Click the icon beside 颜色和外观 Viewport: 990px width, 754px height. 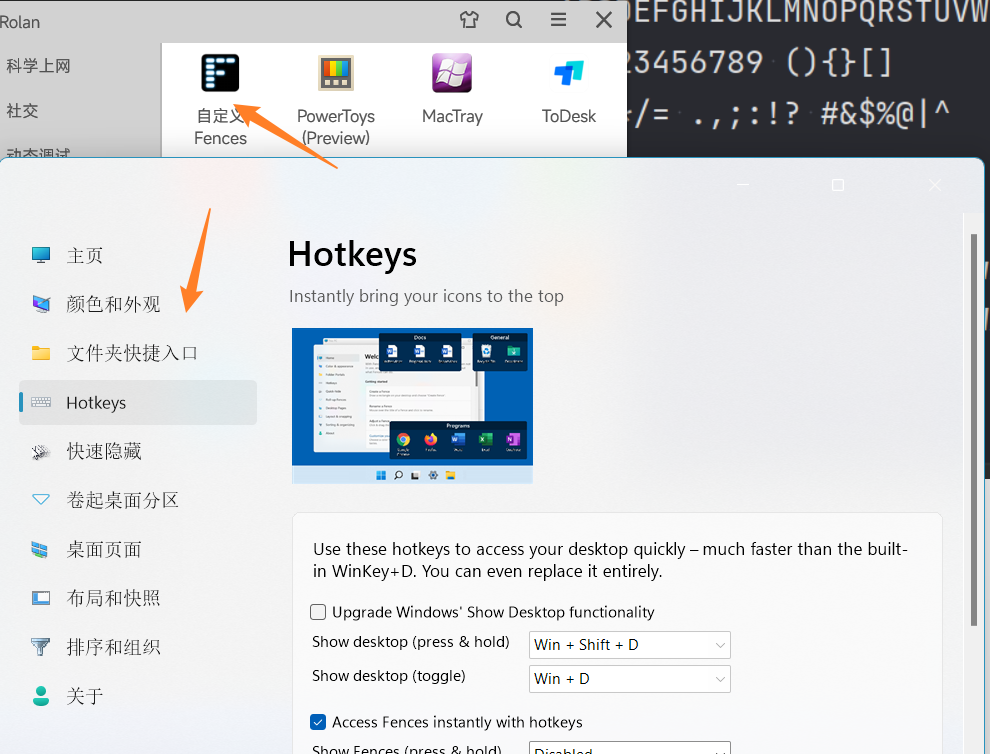click(x=41, y=304)
